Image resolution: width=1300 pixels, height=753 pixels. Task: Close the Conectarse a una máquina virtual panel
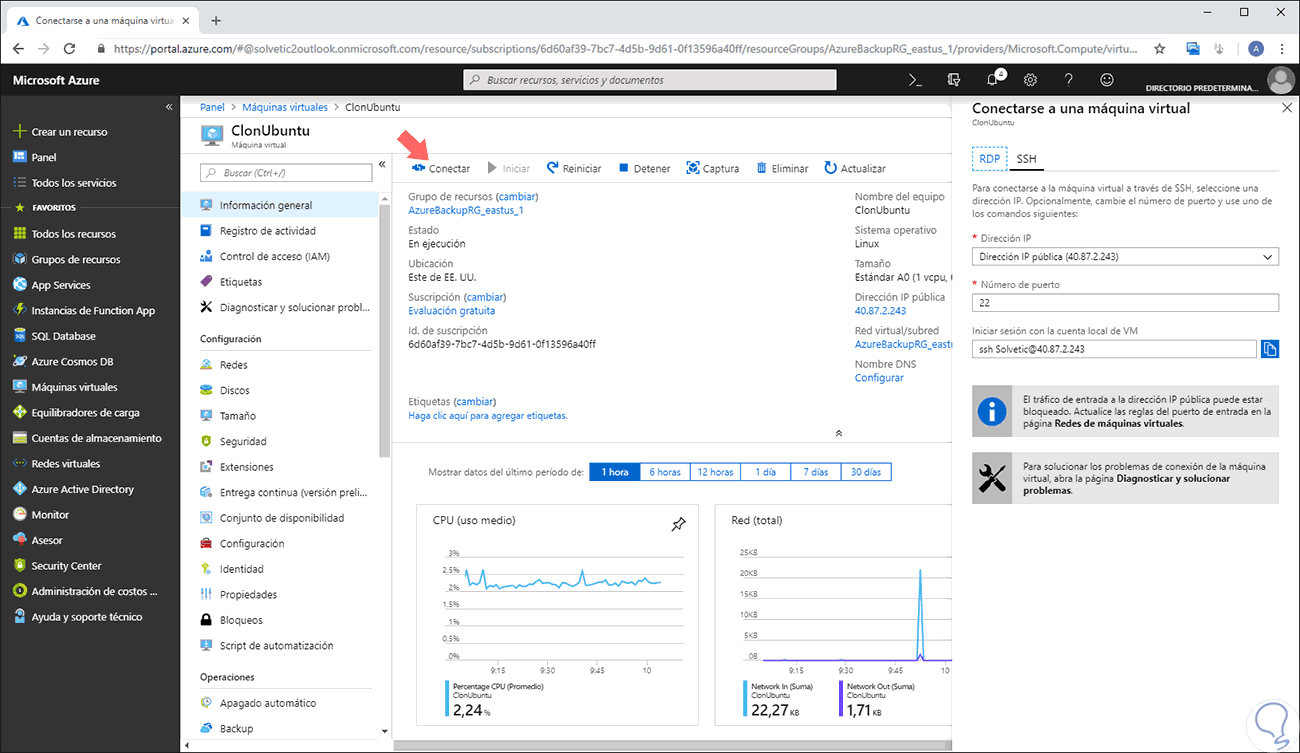1287,108
